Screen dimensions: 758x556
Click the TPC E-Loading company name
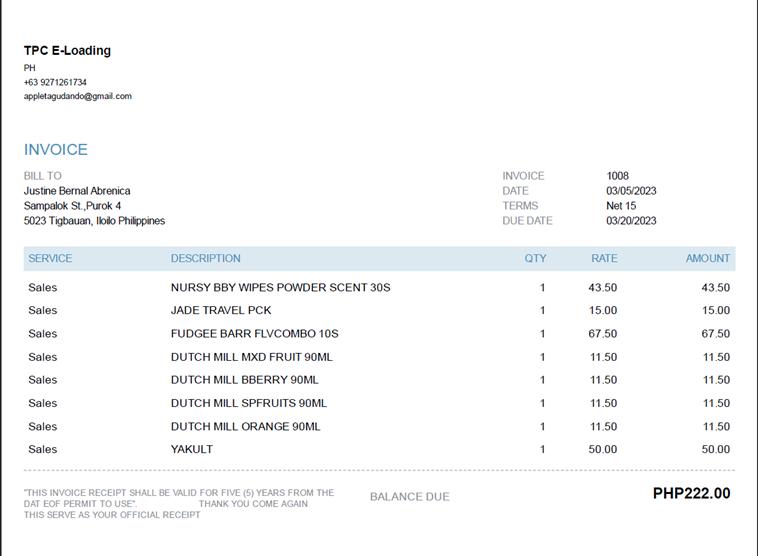tap(67, 51)
